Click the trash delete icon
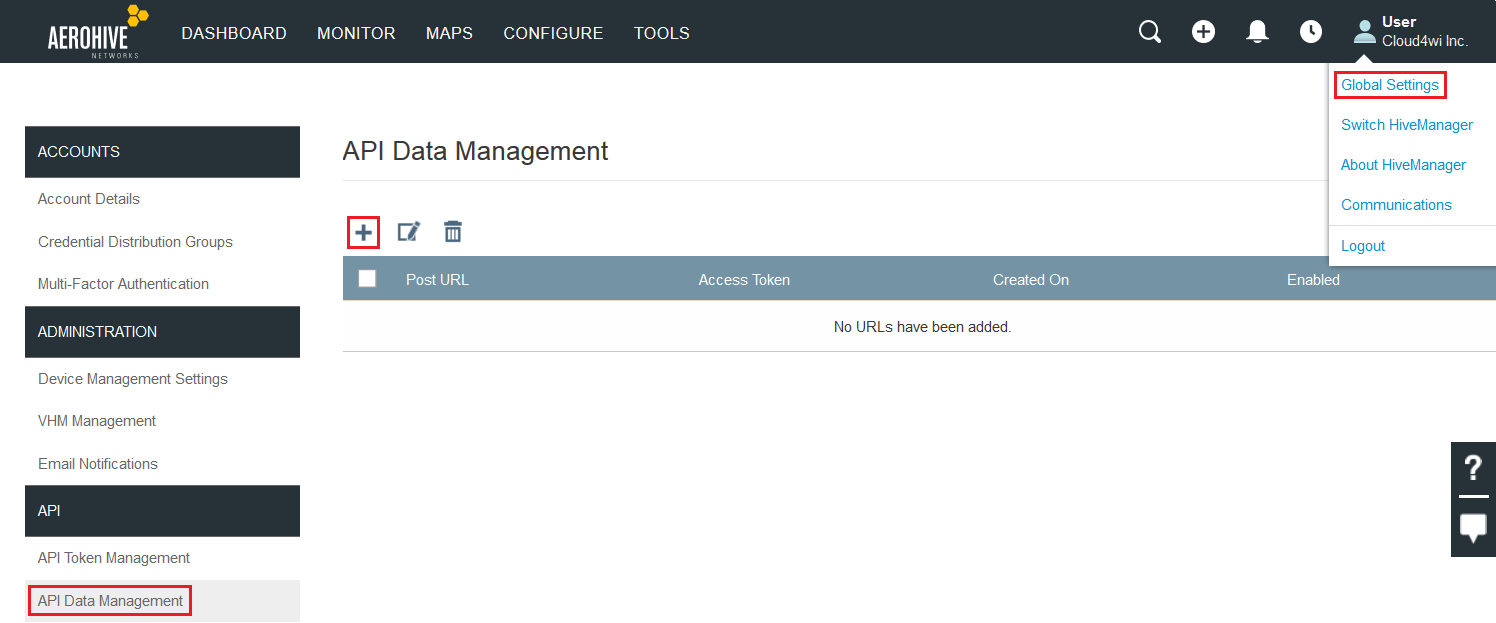 click(x=453, y=232)
